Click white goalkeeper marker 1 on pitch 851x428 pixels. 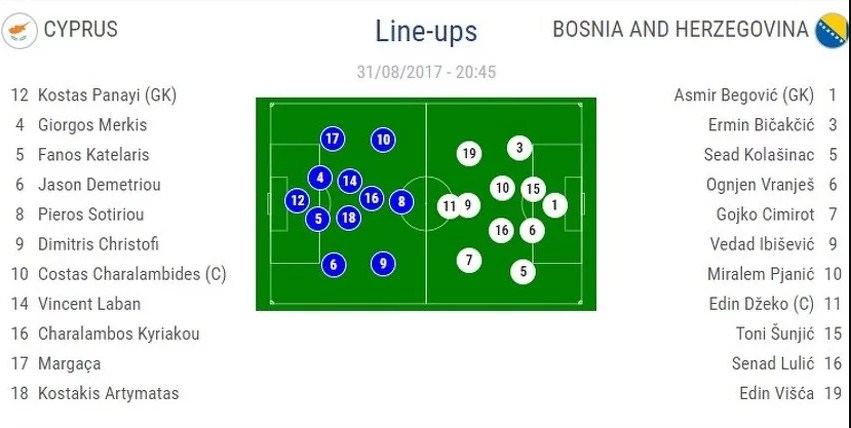click(x=555, y=205)
